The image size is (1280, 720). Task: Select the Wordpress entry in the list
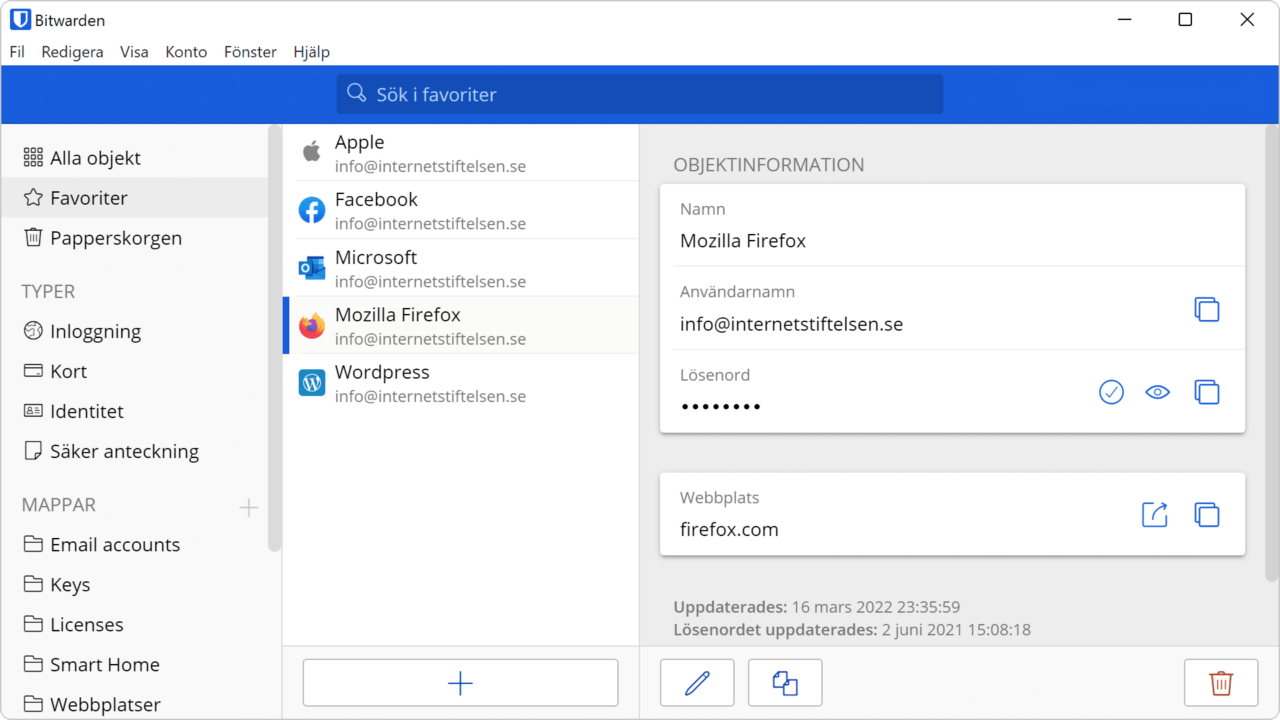point(461,383)
